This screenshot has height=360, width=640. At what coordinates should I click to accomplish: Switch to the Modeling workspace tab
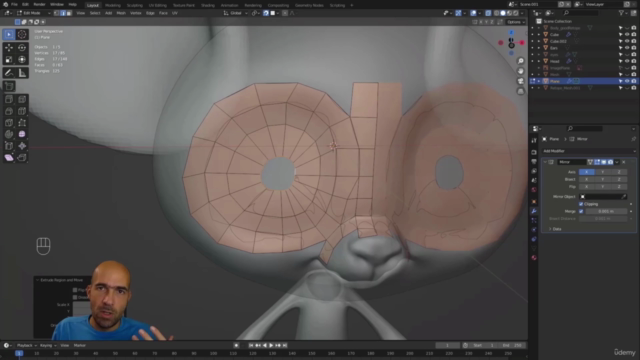113,5
